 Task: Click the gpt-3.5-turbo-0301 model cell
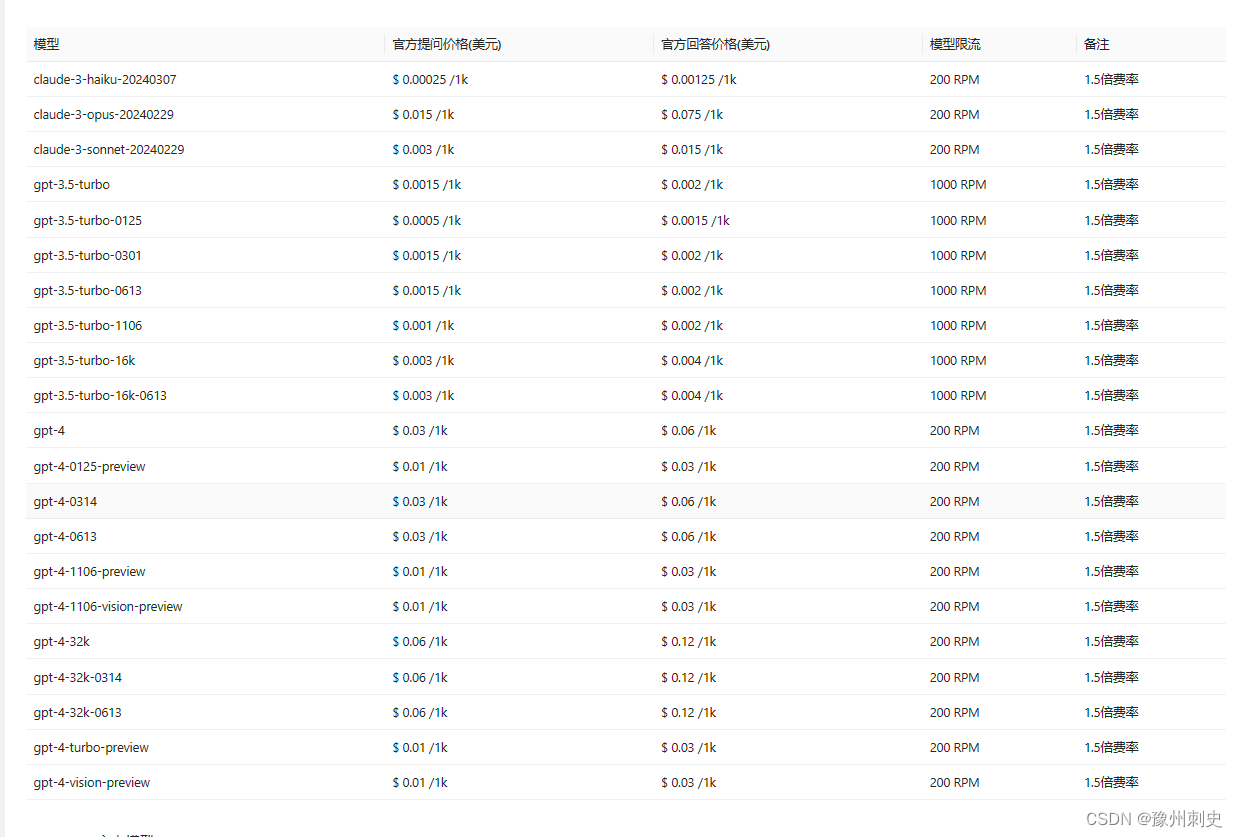click(88, 255)
